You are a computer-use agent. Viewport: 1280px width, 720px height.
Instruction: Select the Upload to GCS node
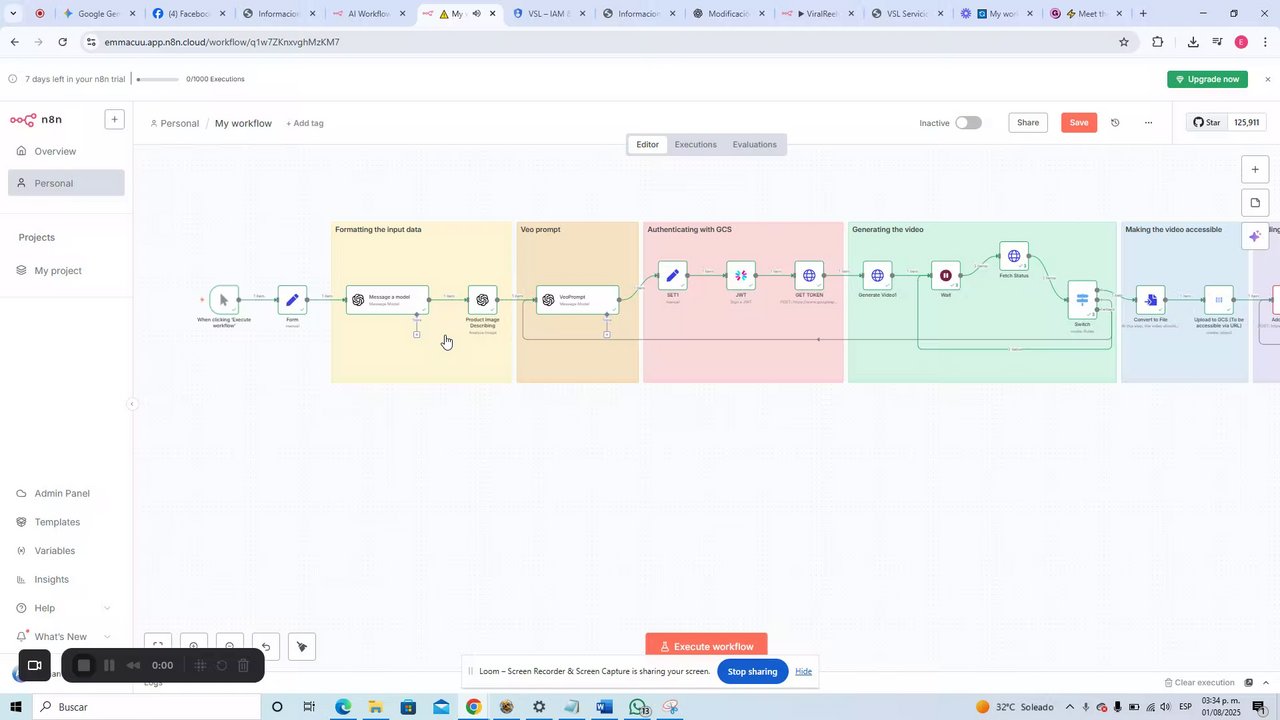[1218, 300]
